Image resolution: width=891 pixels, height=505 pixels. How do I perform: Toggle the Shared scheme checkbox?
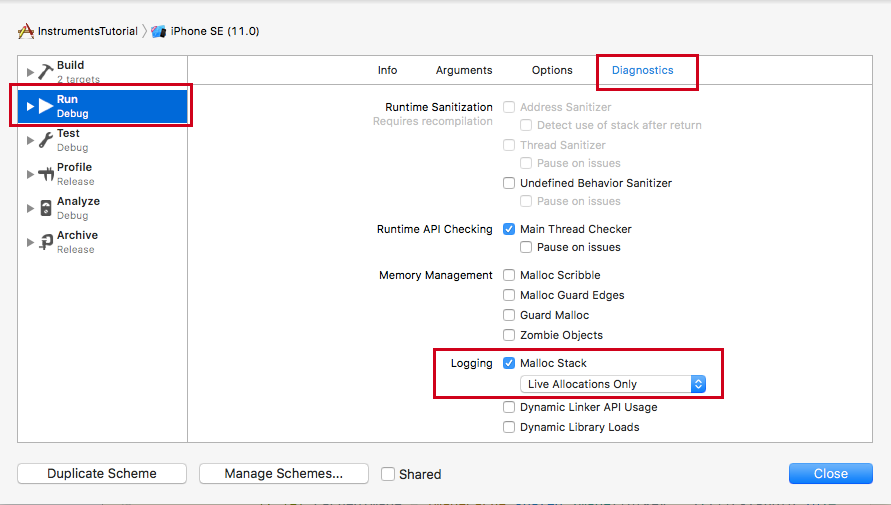coord(388,474)
